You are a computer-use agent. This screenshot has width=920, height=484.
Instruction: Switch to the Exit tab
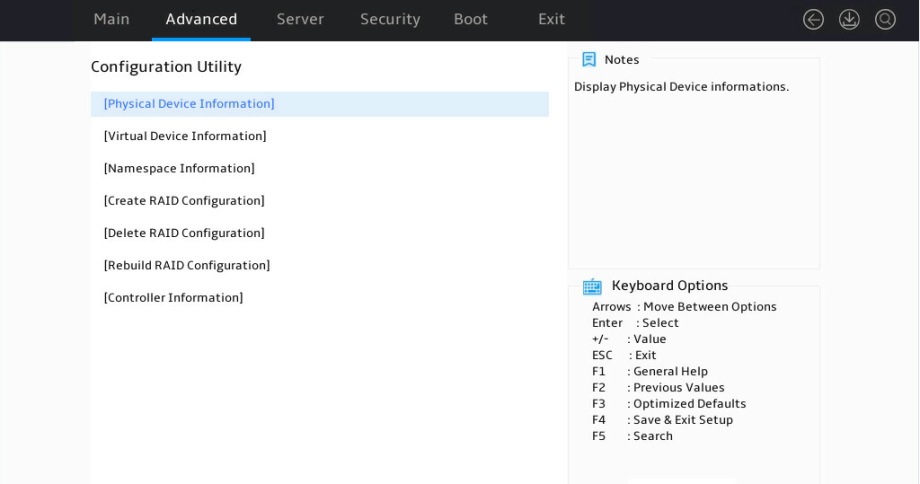552,19
